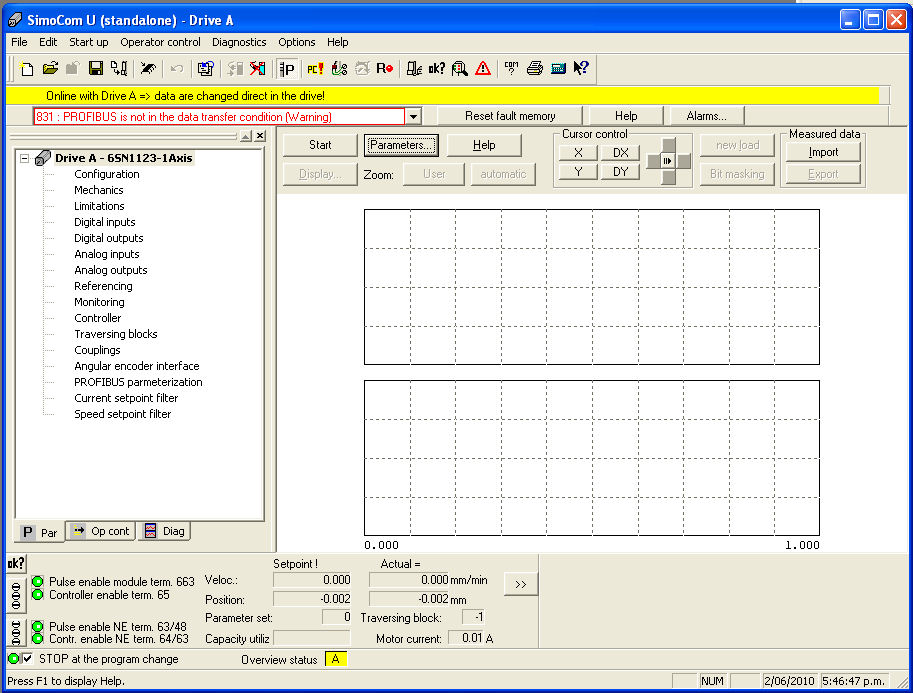The height and width of the screenshot is (693, 913).
Task: Click the plug connection toolbar icon
Action: point(148,69)
